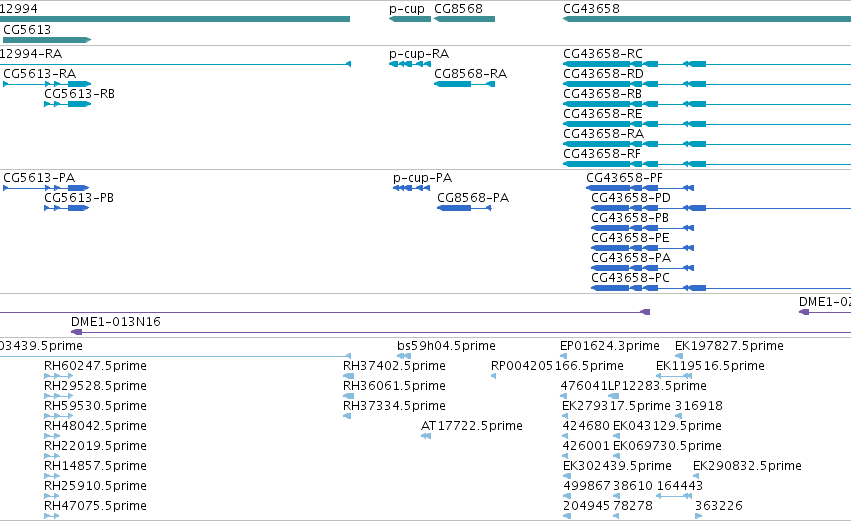
Task: Click EST RH22019.5prime
Action: click(95, 446)
